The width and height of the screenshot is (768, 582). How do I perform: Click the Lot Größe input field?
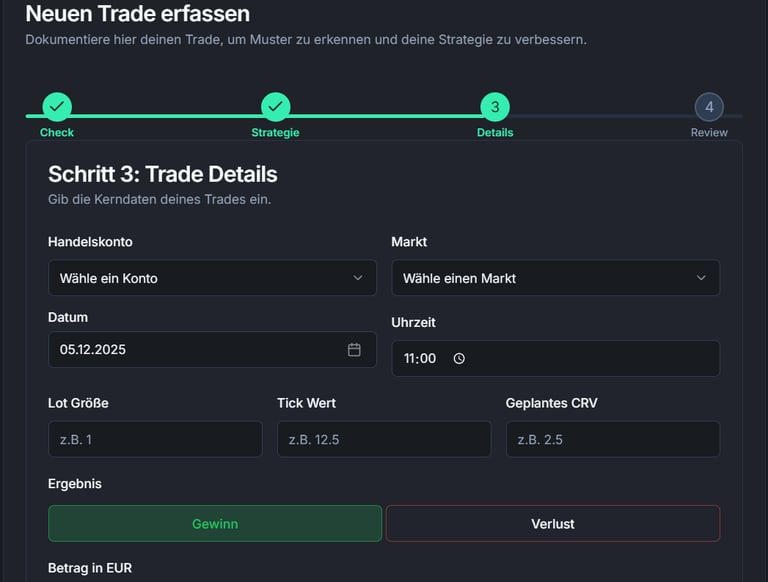(155, 439)
